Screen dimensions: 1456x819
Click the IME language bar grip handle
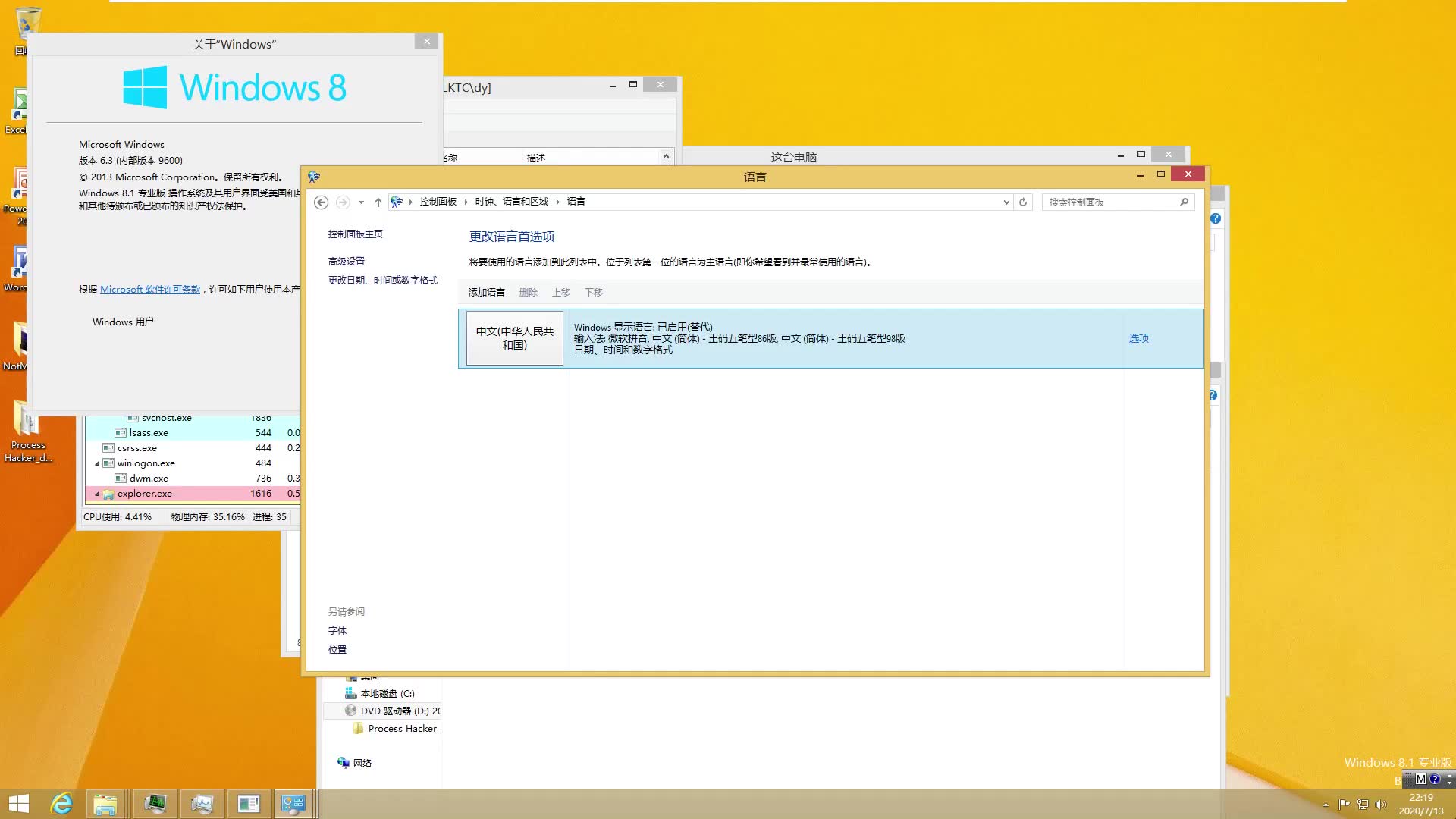[1409, 779]
